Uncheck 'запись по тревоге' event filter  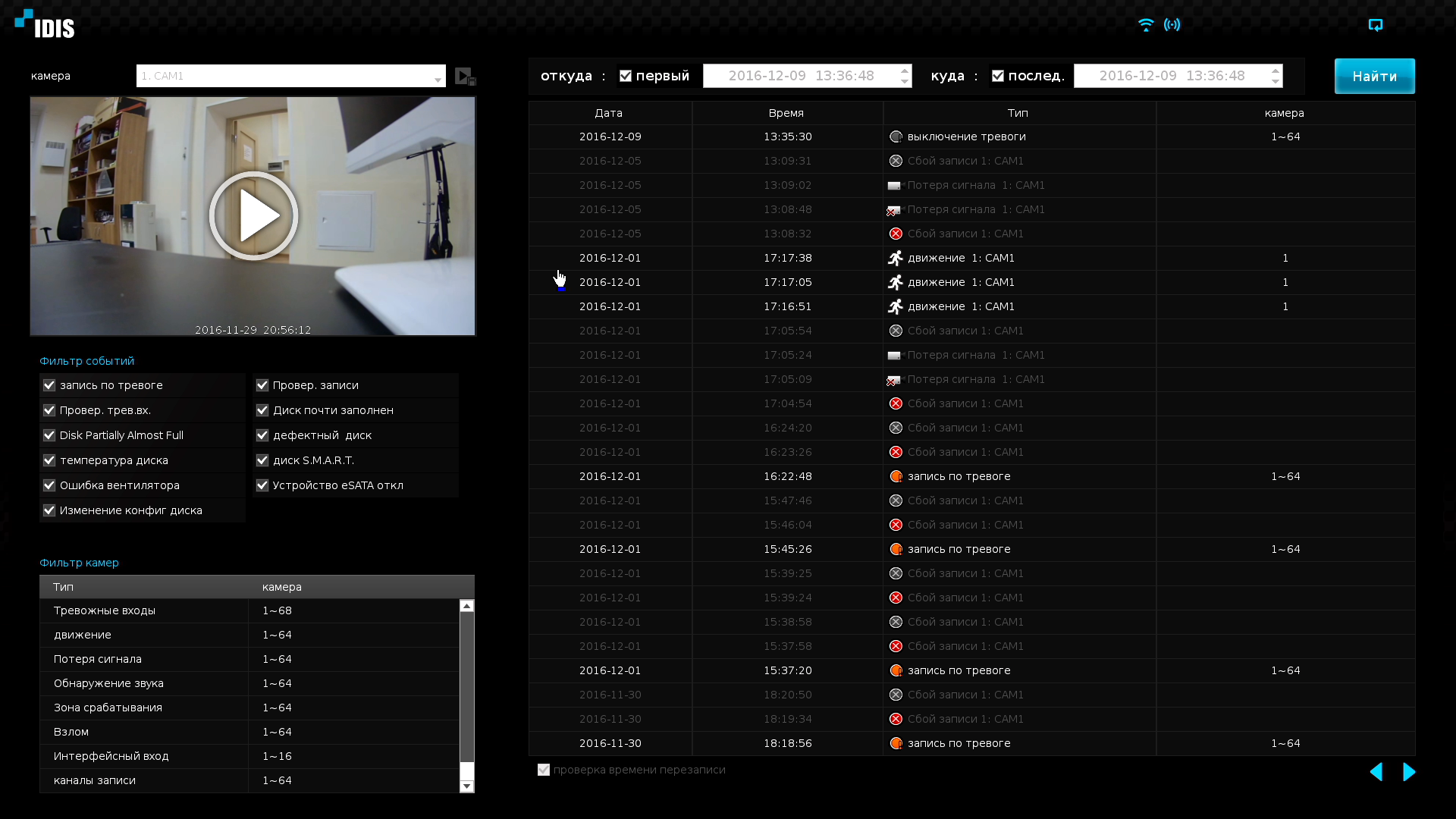click(x=49, y=385)
